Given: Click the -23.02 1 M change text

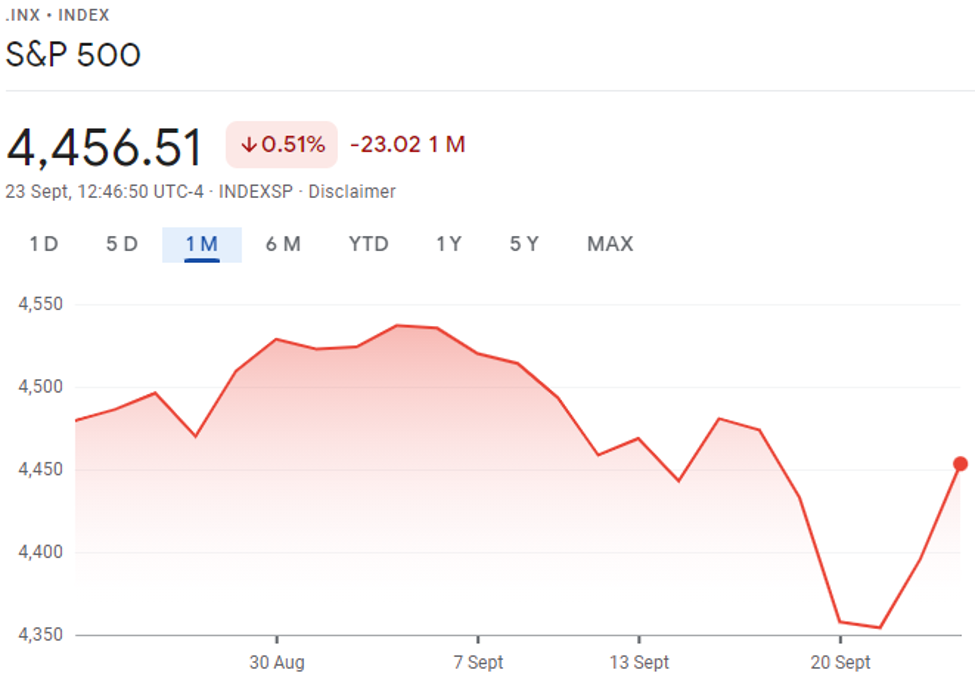Looking at the screenshot, I should [x=408, y=145].
